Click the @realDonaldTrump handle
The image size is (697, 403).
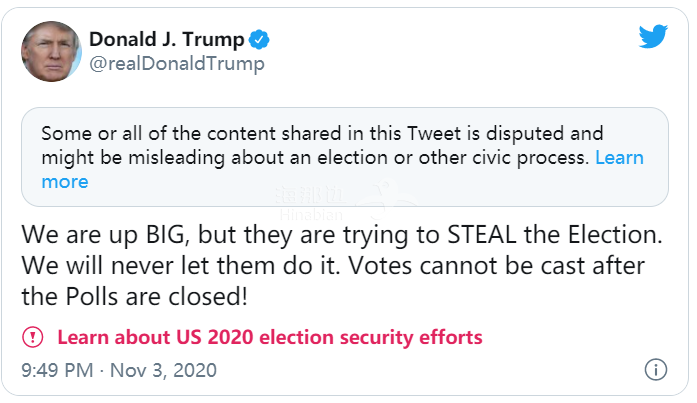(177, 65)
